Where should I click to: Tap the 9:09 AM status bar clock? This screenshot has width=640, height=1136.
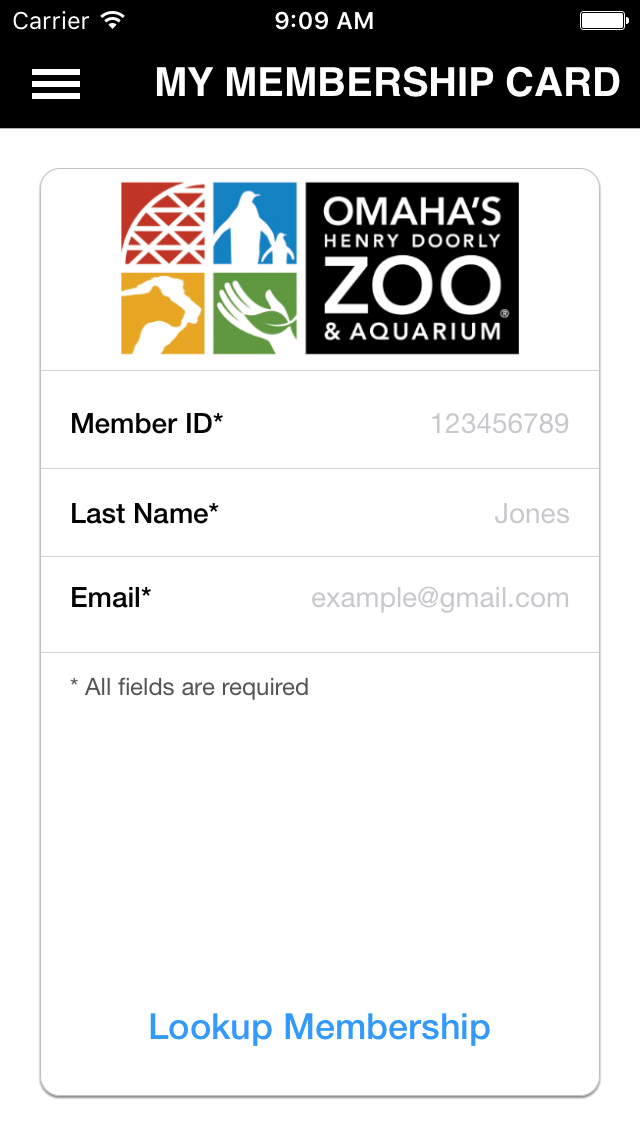point(324,20)
